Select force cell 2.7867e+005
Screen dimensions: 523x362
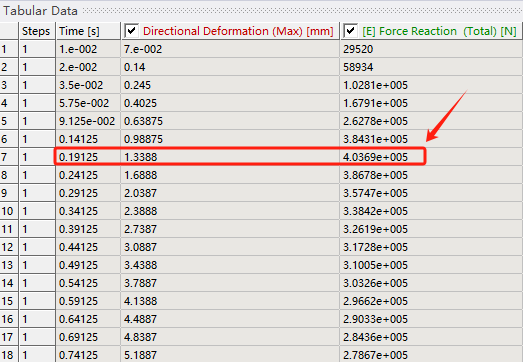[x=432, y=355]
